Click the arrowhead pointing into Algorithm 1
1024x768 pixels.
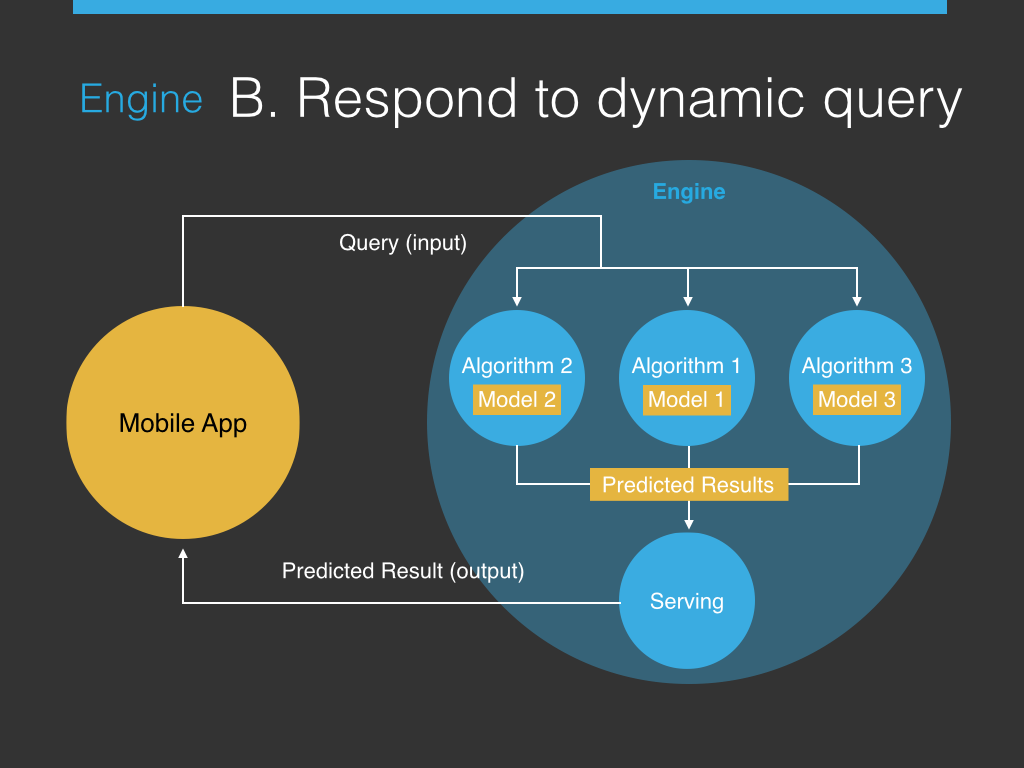point(687,299)
